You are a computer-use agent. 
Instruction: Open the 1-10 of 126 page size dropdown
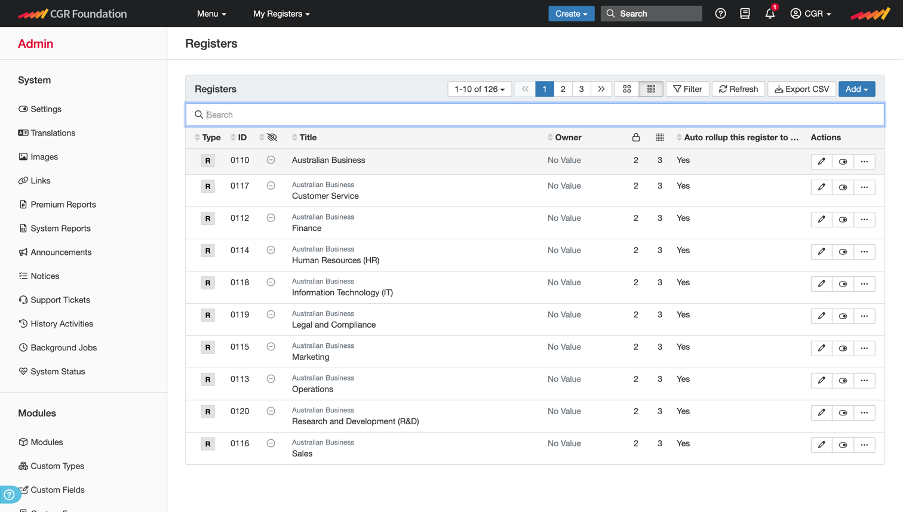pos(480,89)
